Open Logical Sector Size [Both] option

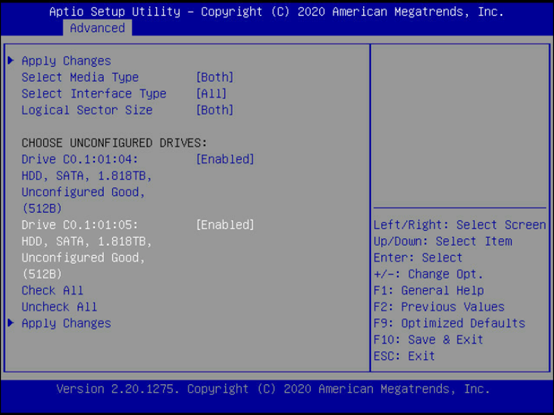215,110
